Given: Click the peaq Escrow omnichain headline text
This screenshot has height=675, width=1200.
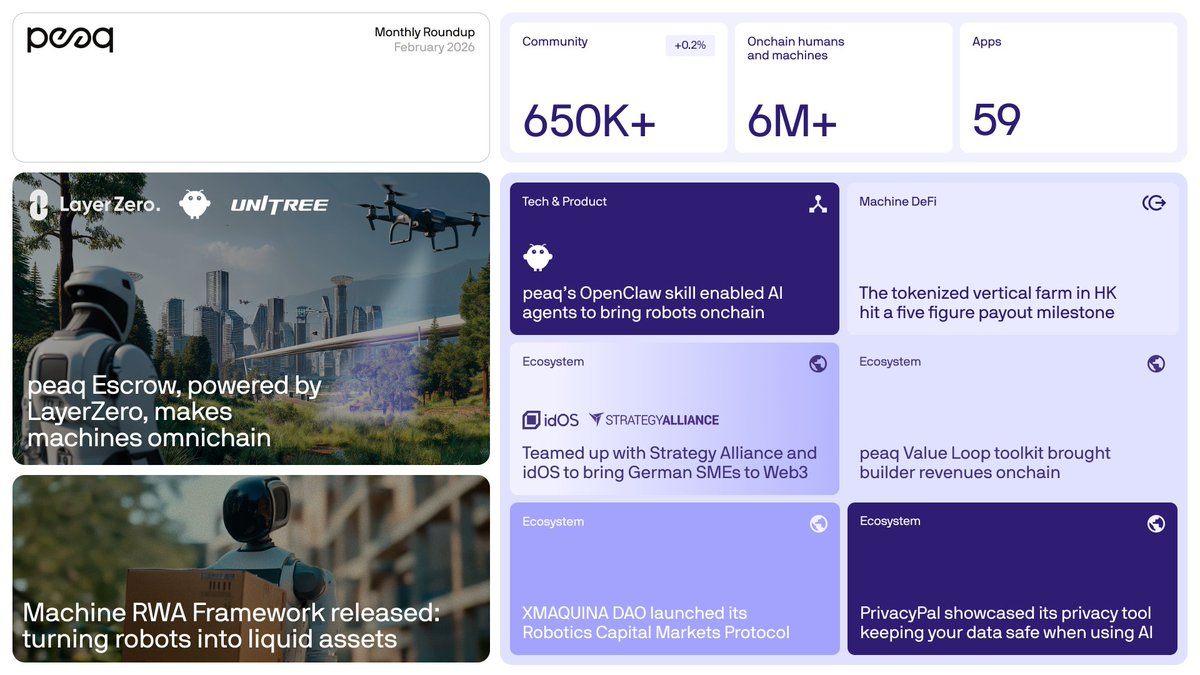Looking at the screenshot, I should pos(174,412).
